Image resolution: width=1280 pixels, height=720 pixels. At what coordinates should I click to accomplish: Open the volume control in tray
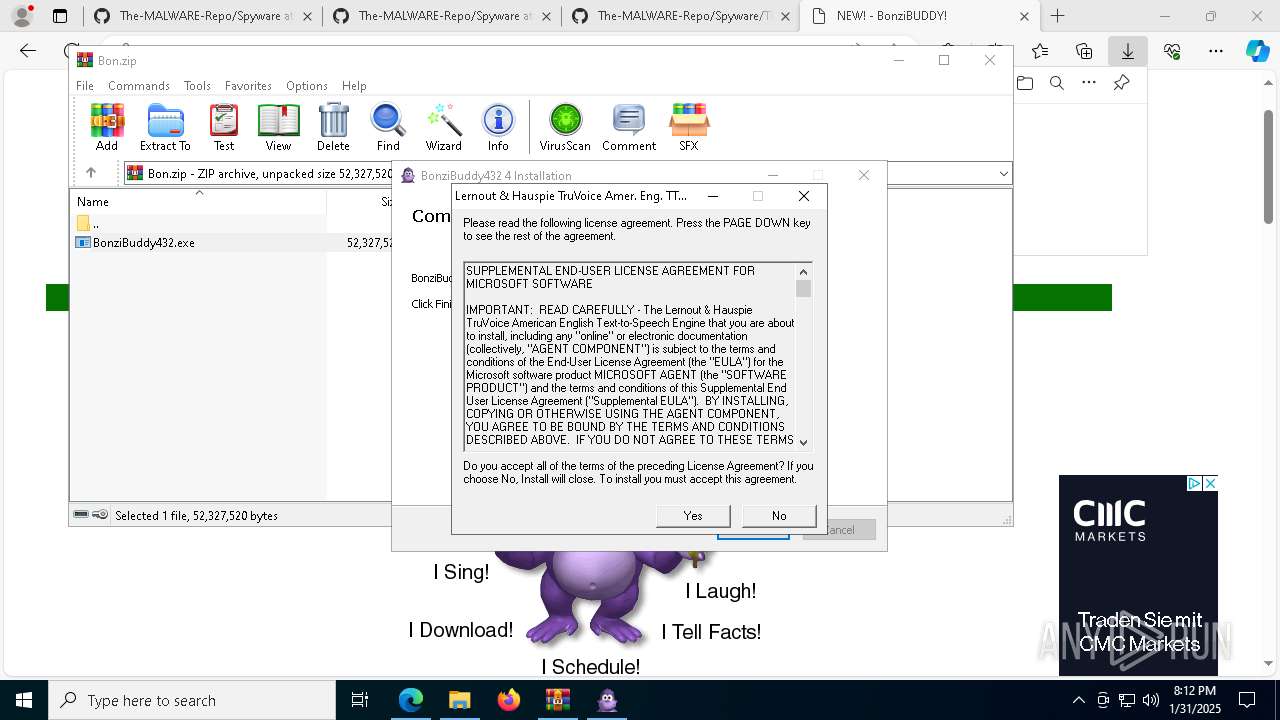(1150, 700)
